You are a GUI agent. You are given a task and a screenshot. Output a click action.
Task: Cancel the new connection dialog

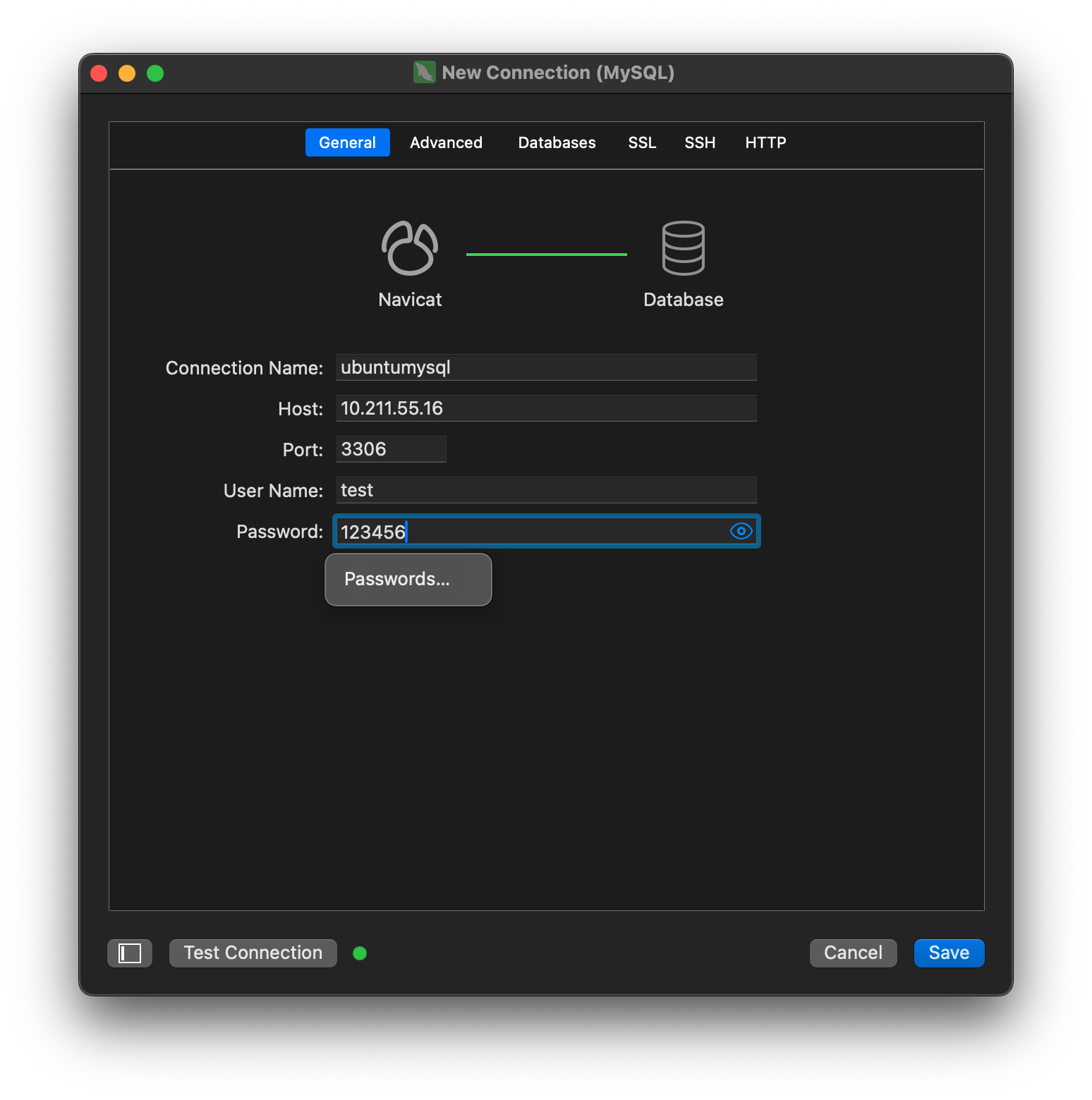click(853, 953)
